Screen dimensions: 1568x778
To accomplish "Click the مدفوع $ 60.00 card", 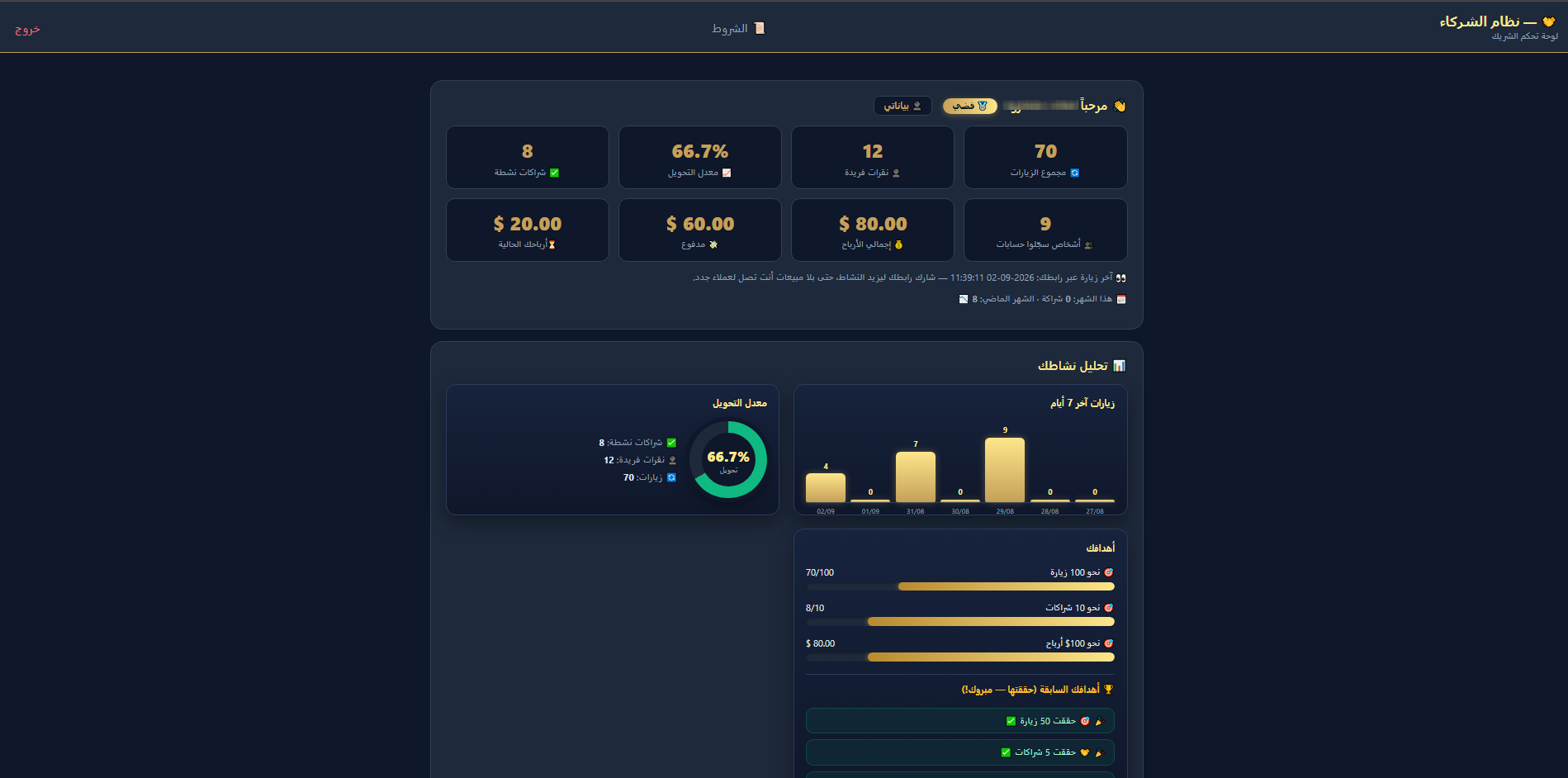I will click(x=700, y=230).
